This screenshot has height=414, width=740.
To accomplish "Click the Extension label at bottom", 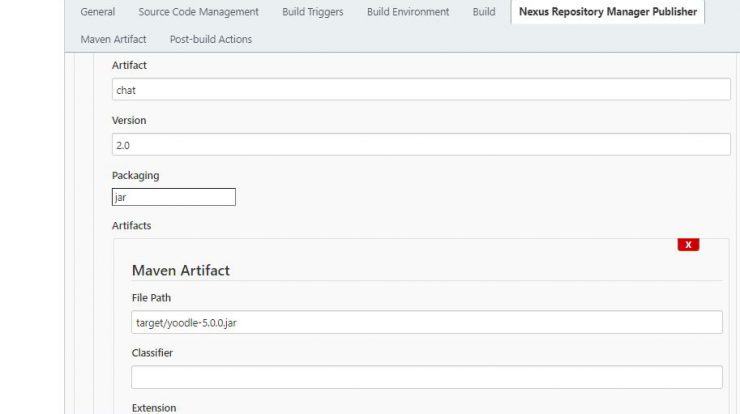I will pyautogui.click(x=154, y=408).
